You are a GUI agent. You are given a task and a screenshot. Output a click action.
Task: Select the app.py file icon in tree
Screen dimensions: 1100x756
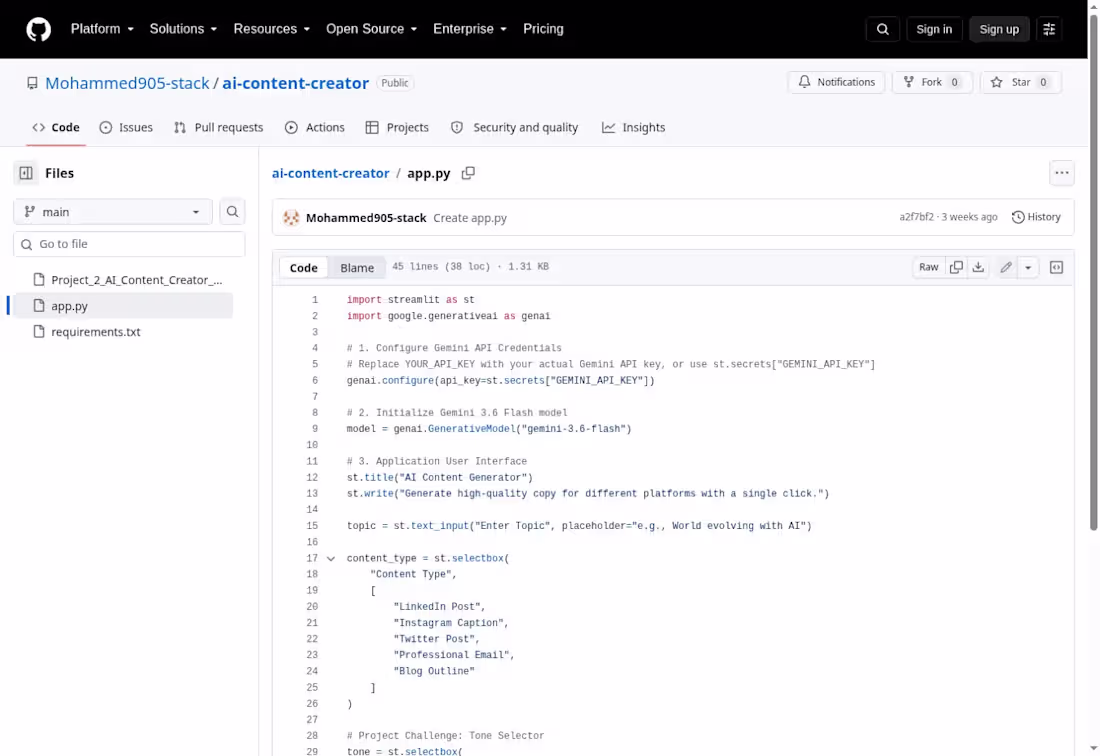pyautogui.click(x=39, y=306)
